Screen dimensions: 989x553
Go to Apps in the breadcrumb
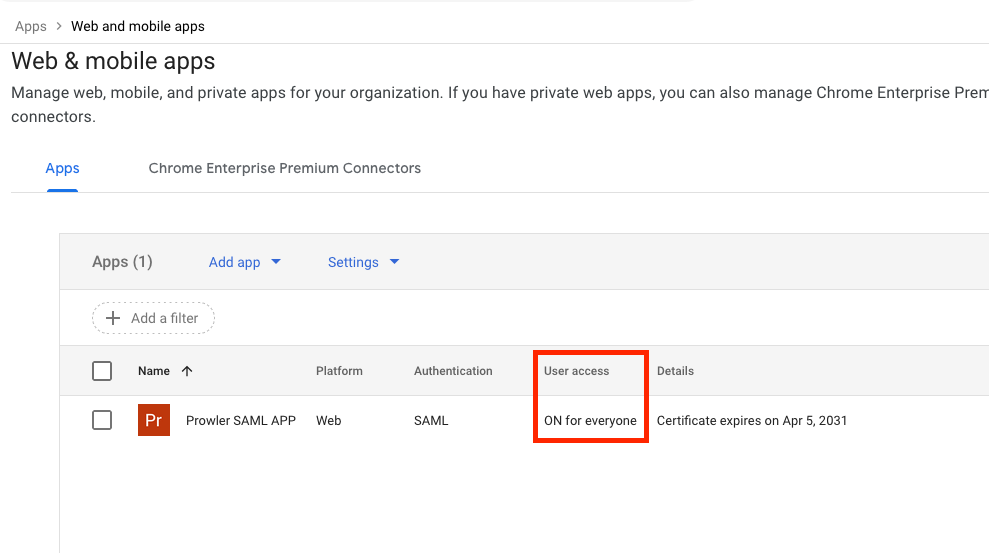pyautogui.click(x=31, y=26)
